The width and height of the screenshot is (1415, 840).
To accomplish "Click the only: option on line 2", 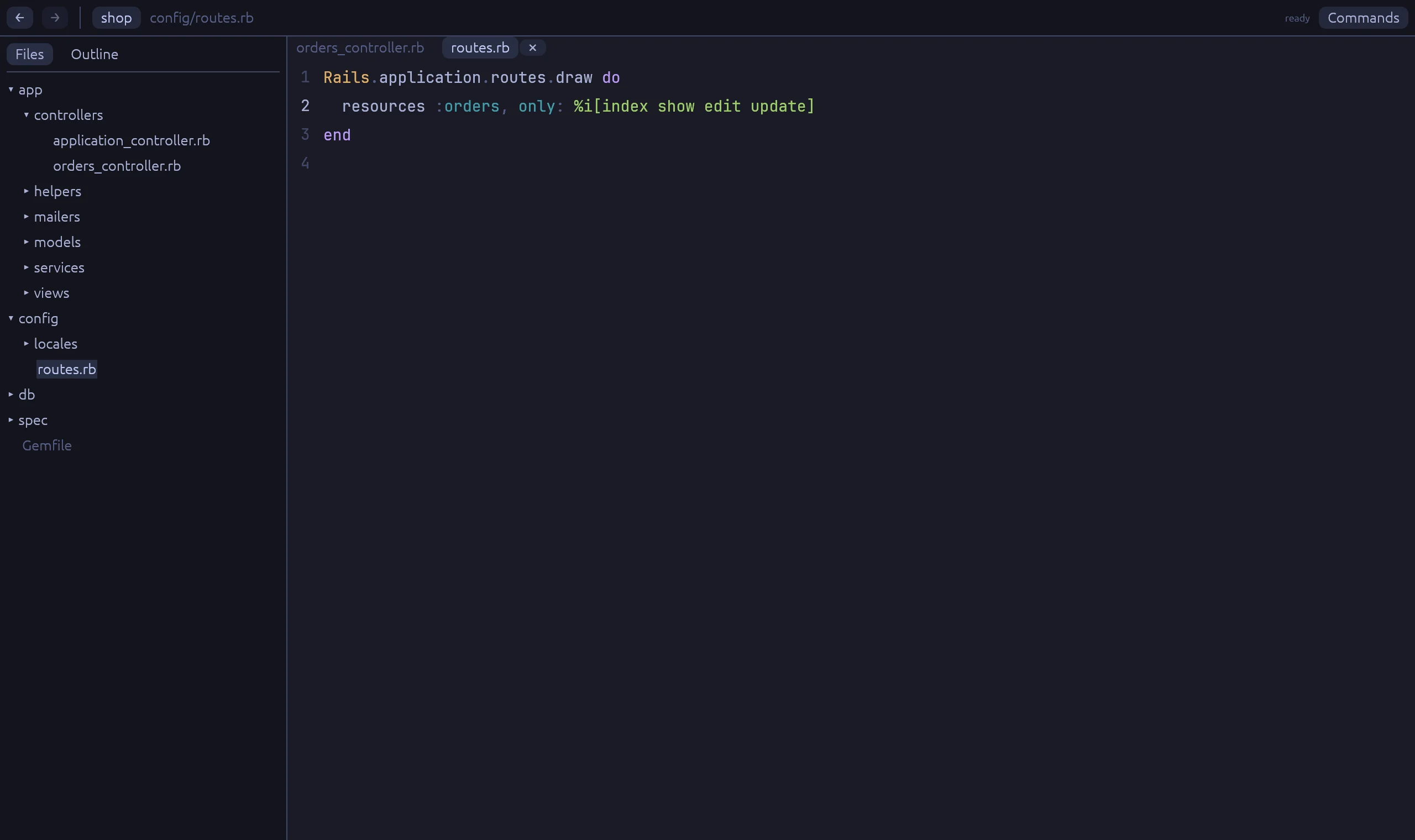I will [x=541, y=107].
